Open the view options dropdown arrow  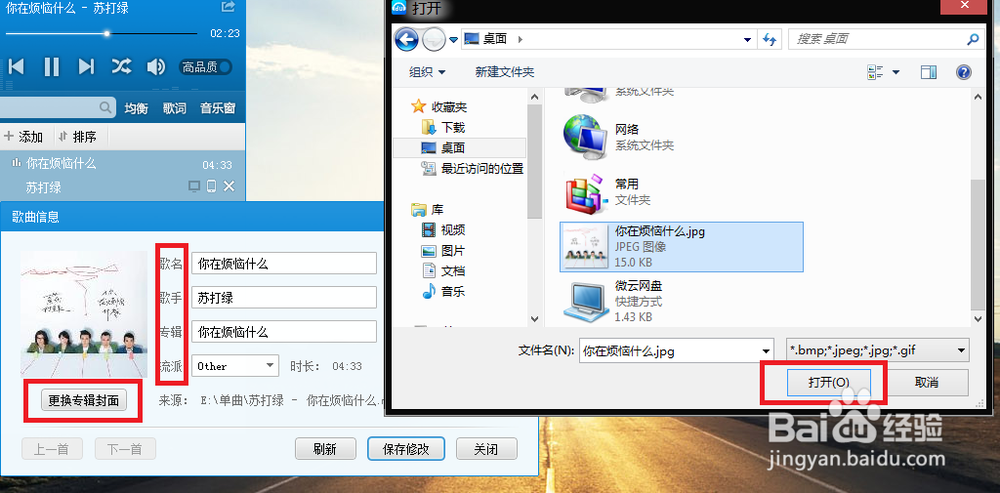click(895, 72)
